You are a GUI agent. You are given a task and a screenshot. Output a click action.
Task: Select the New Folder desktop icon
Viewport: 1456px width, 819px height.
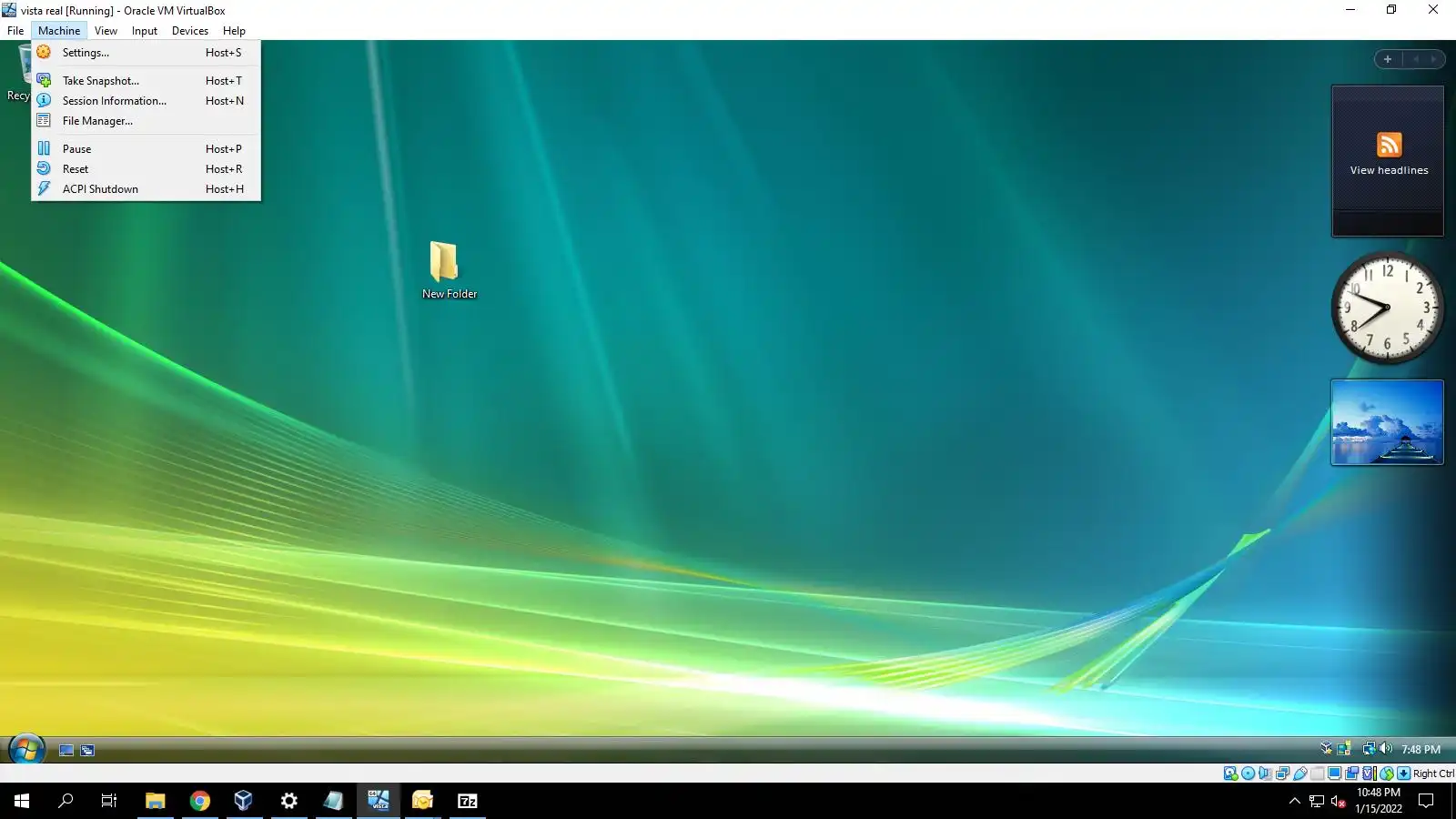(449, 270)
